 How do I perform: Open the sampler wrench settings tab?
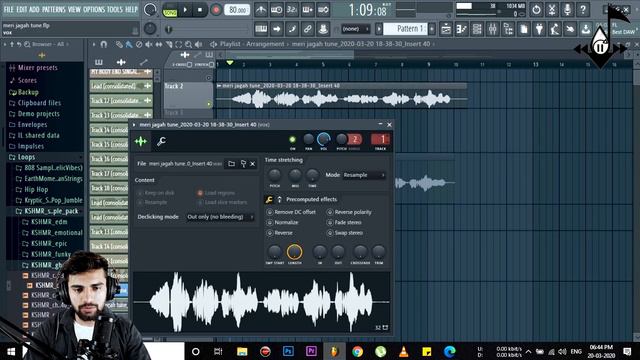tap(161, 141)
